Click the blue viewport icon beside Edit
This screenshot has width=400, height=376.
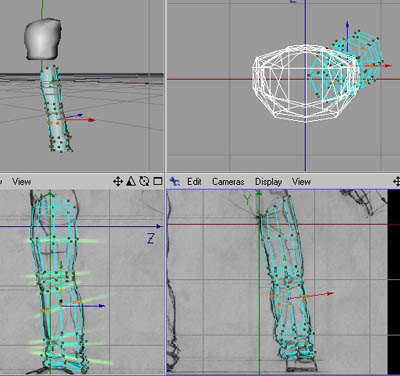point(175,182)
